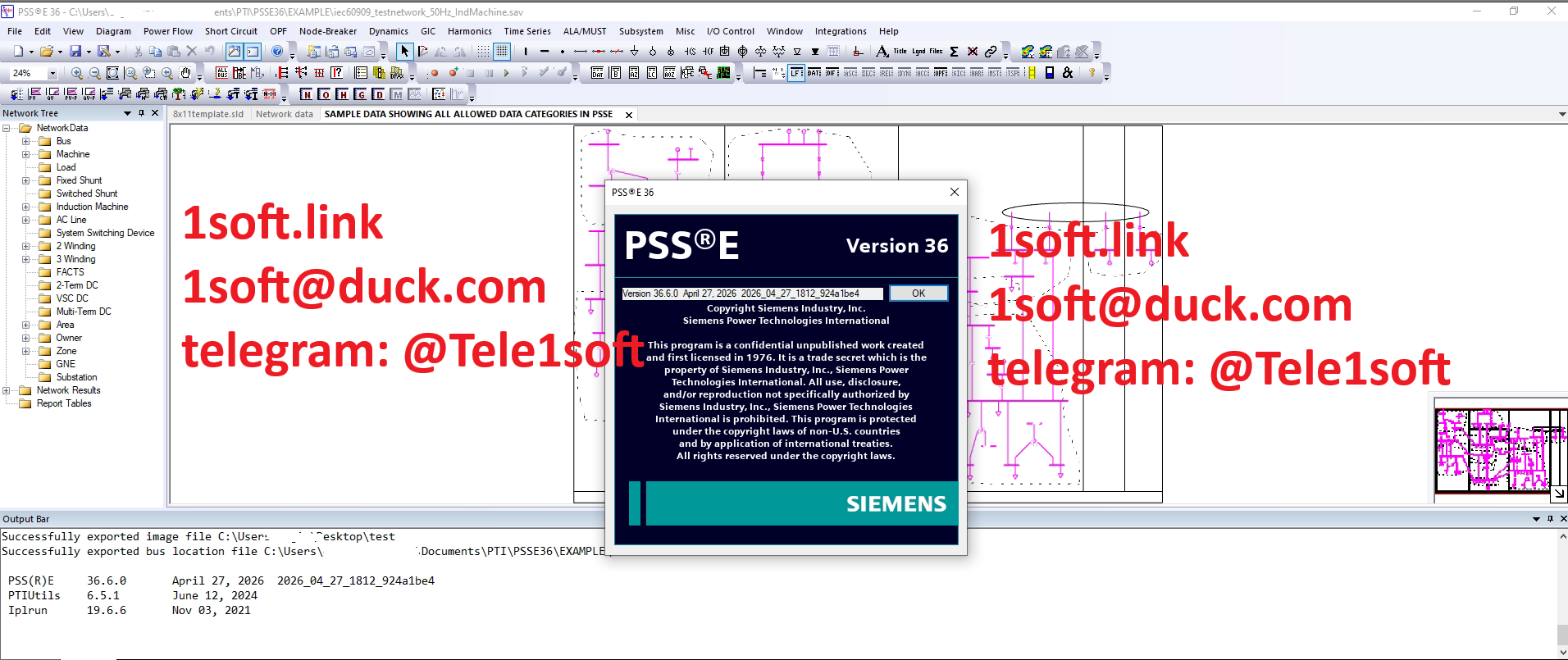Expand the Network Results node
The width and height of the screenshot is (1568, 660).
pyautogui.click(x=7, y=390)
